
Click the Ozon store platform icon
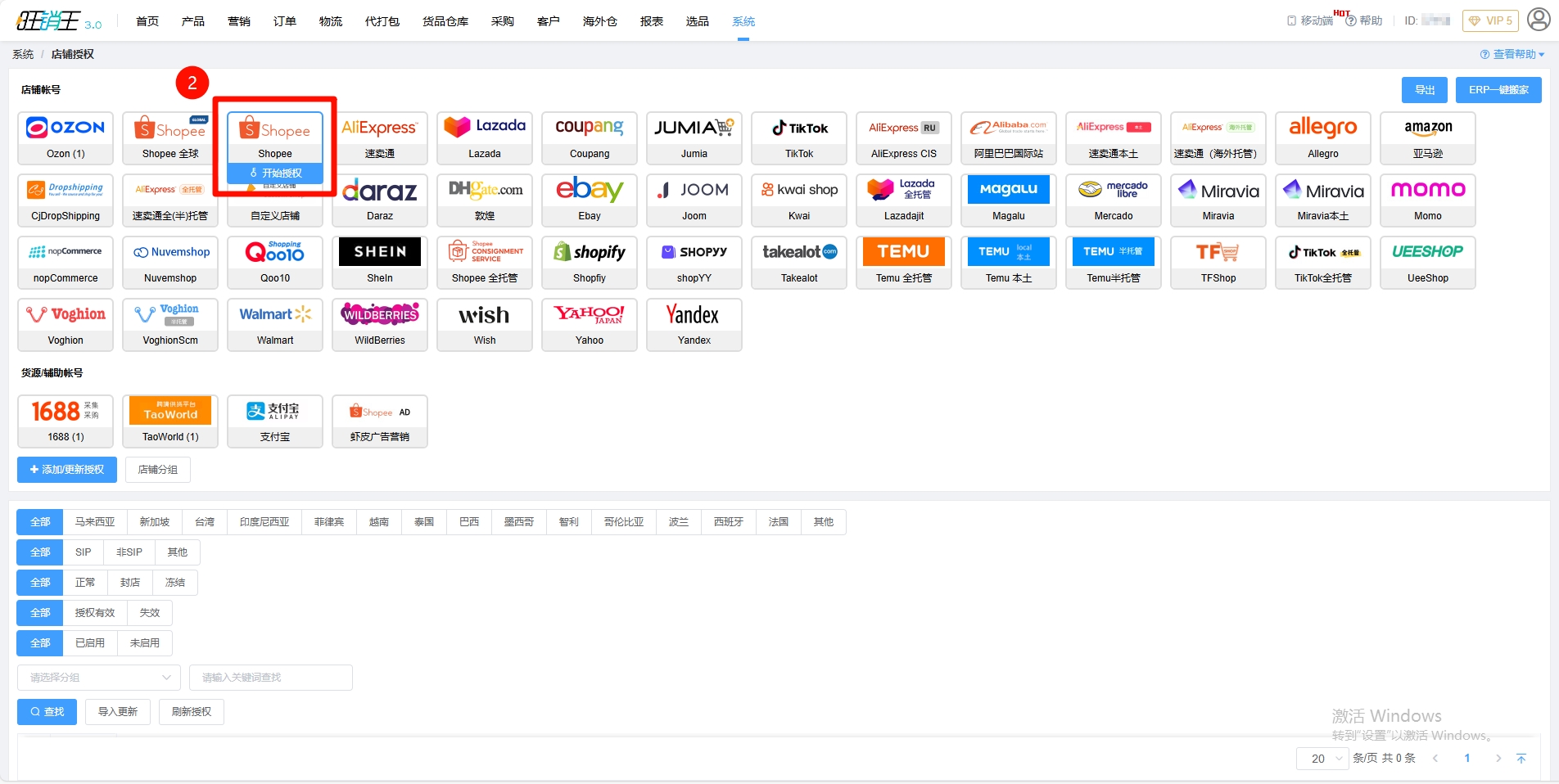coord(66,137)
